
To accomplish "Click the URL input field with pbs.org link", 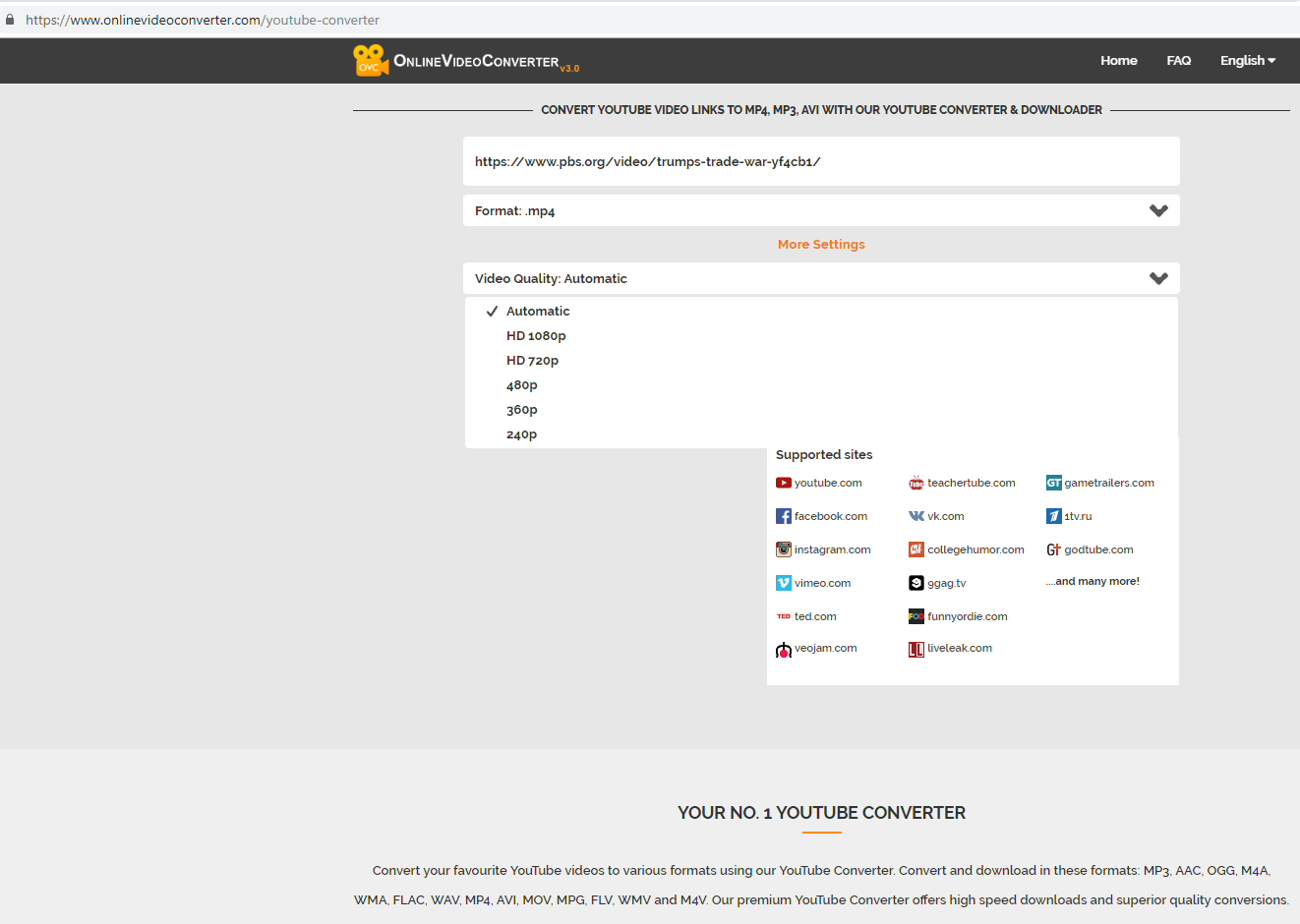I will pos(821,161).
